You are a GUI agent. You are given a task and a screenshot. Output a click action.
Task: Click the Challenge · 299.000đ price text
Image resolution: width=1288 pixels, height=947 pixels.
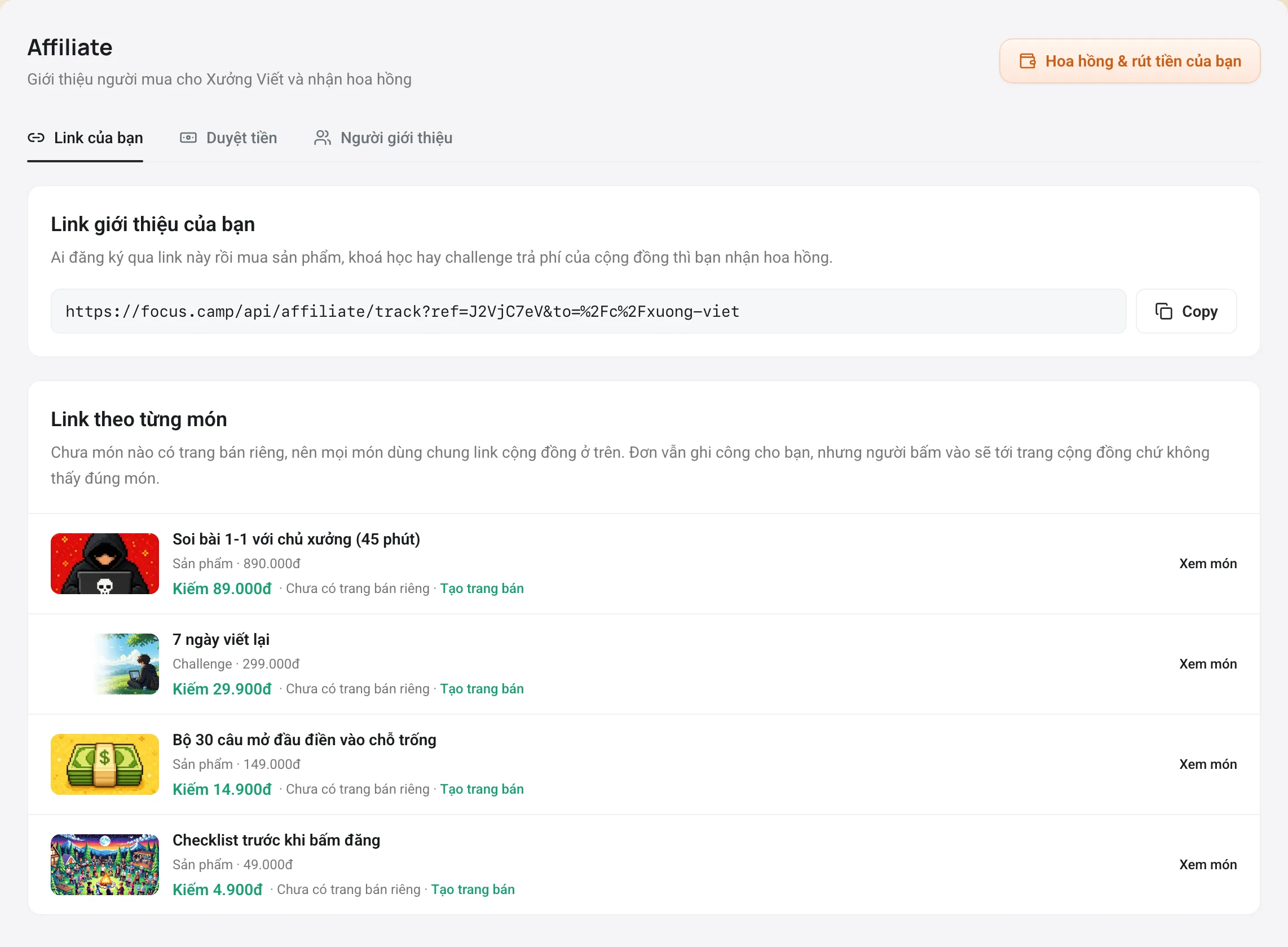pos(236,665)
